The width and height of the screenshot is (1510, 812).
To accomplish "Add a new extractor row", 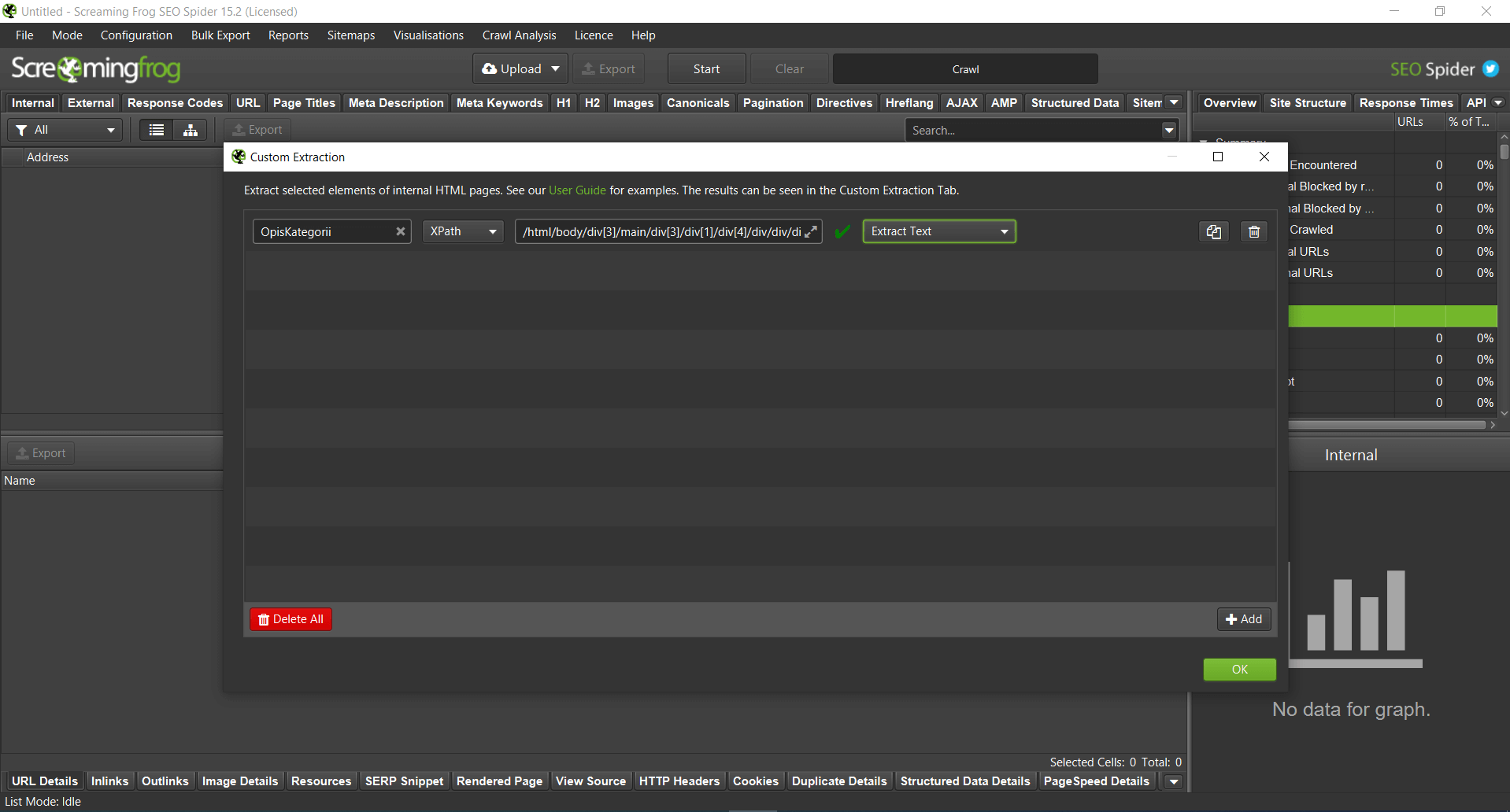I will click(x=1243, y=619).
